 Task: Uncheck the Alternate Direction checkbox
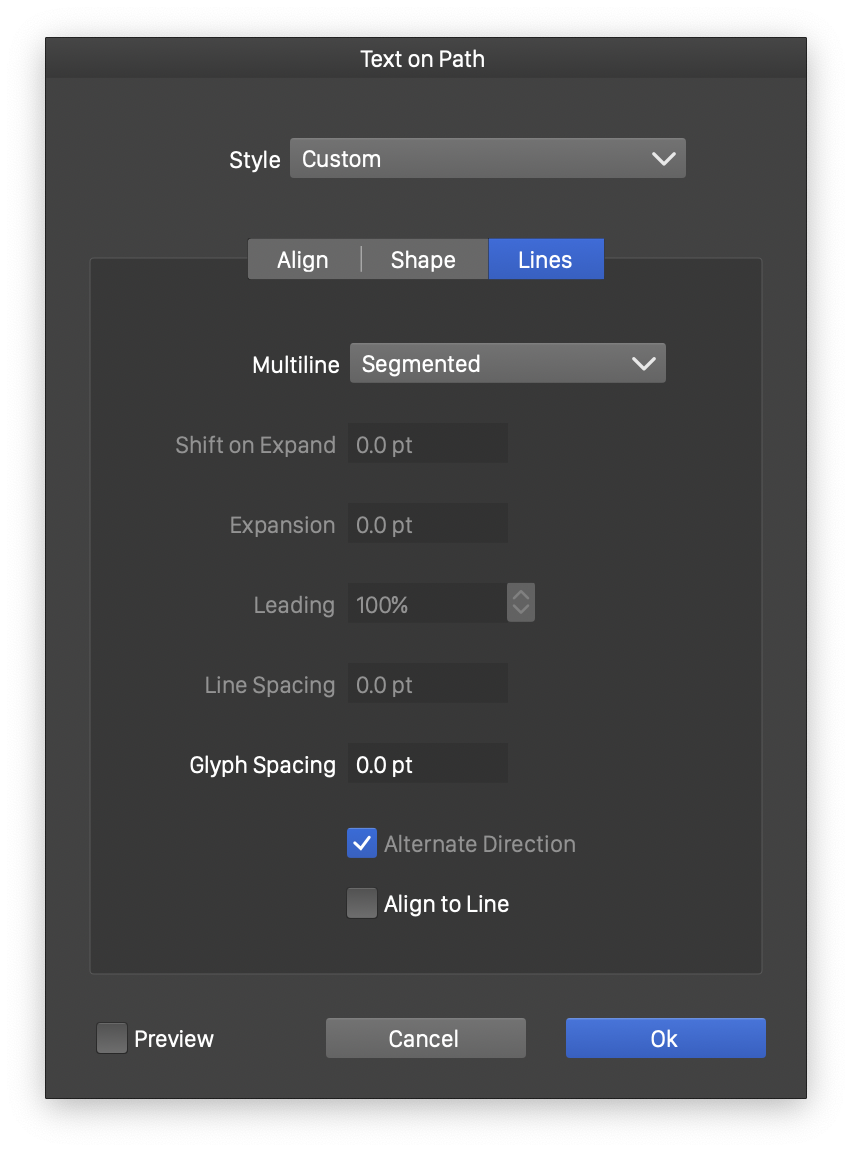[x=362, y=844]
